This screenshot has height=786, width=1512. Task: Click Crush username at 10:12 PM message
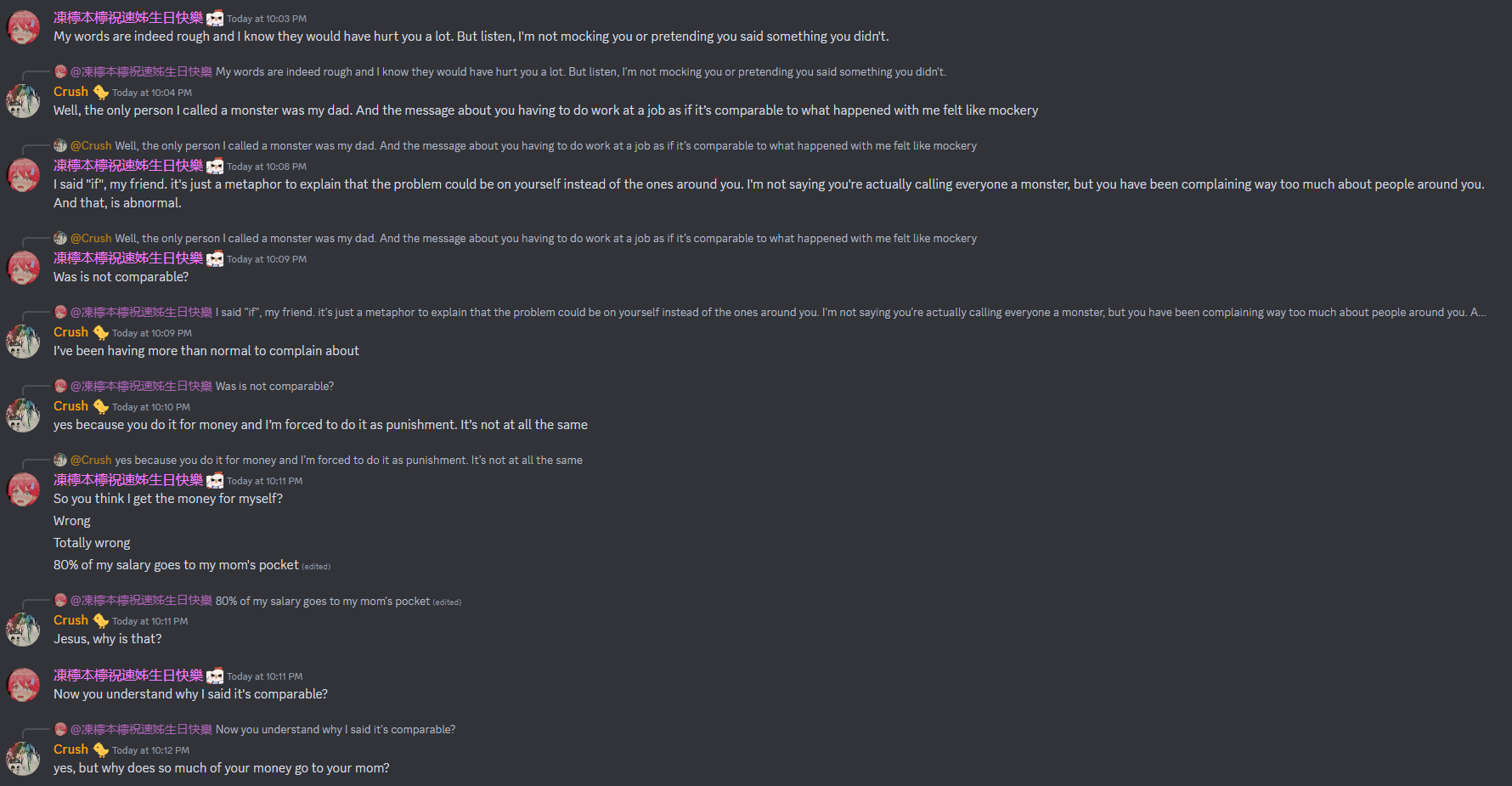(71, 749)
